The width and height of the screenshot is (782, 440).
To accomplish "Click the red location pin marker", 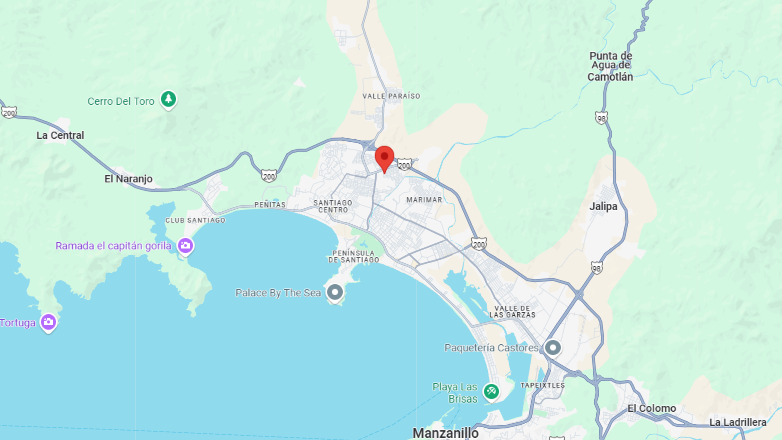I will (x=384, y=160).
